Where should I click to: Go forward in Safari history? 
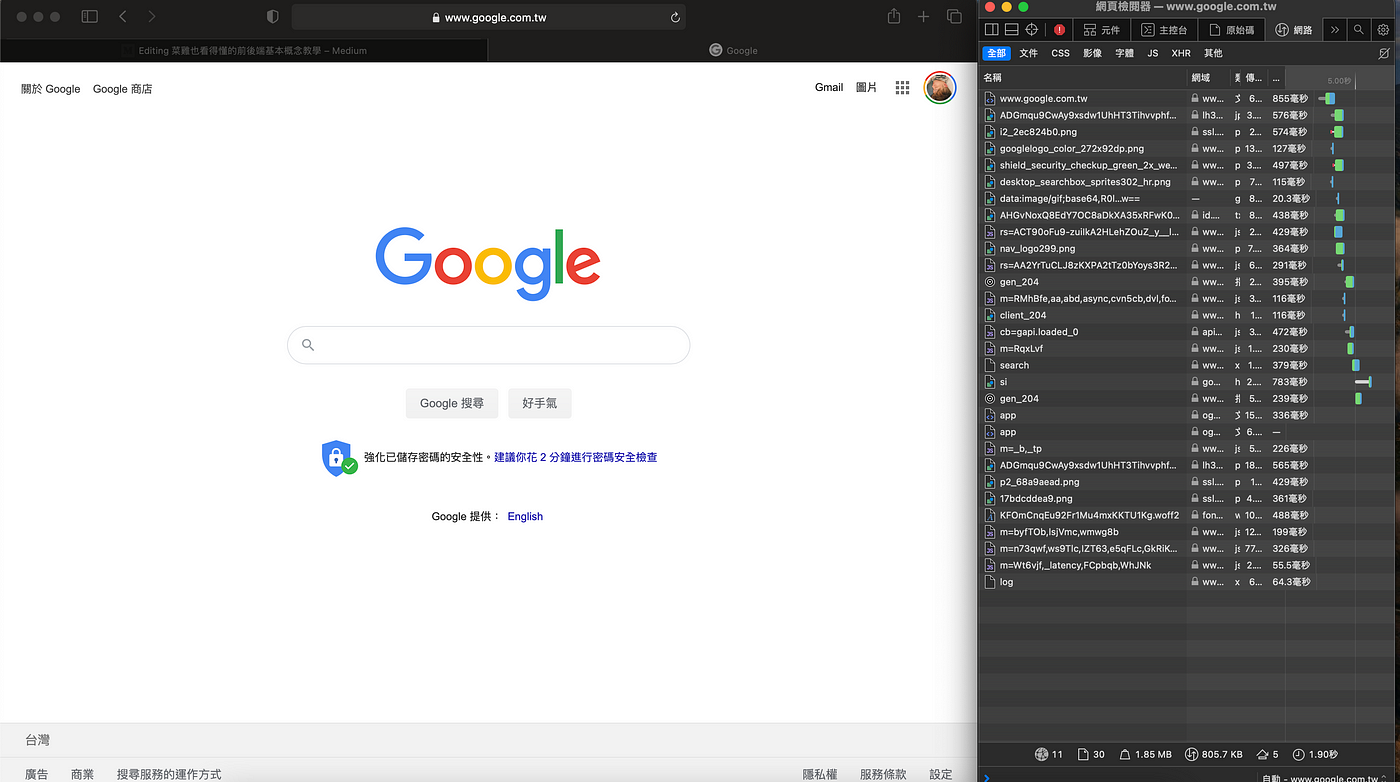point(152,17)
